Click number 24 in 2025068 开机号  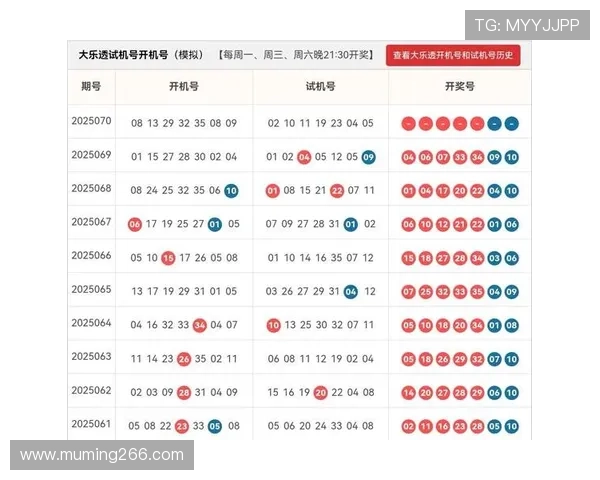(x=152, y=190)
